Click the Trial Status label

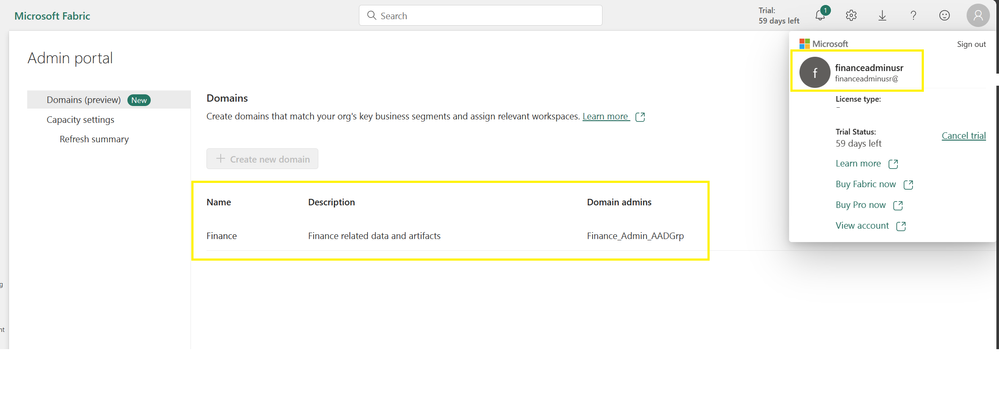856,132
